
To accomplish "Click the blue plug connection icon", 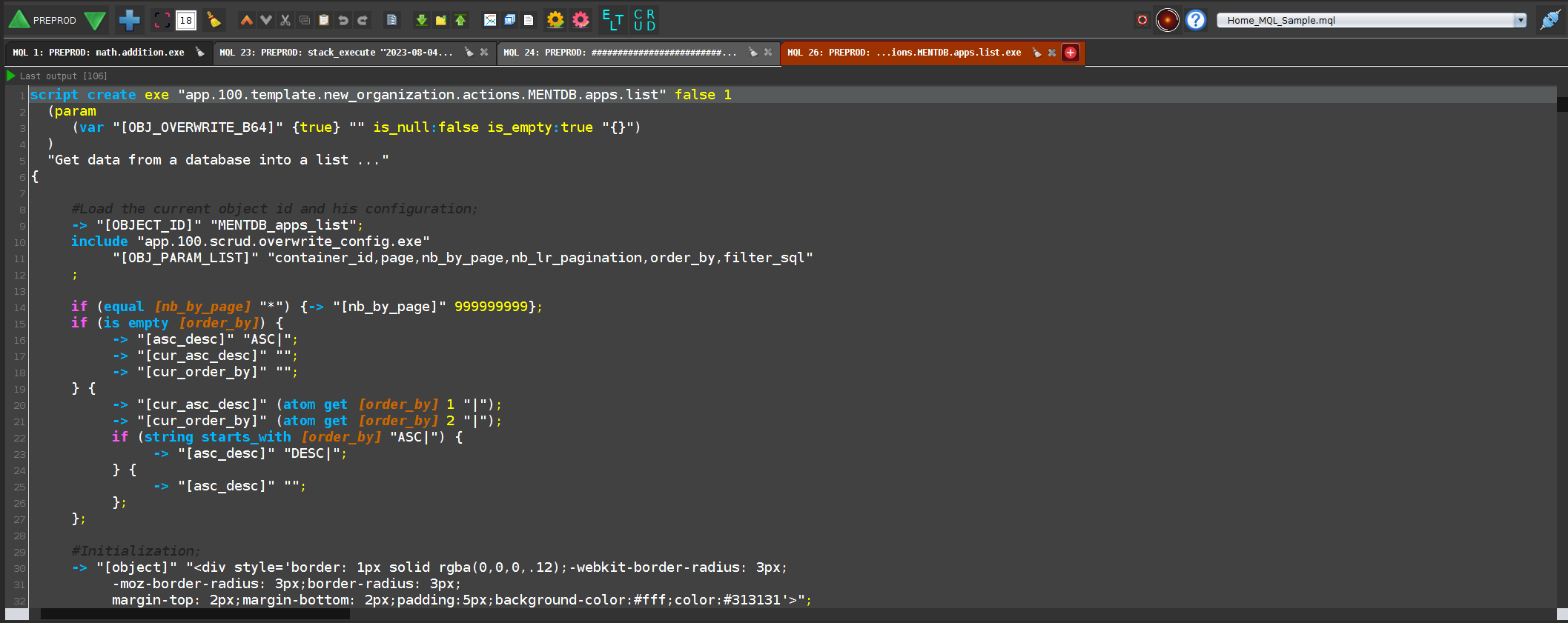I will [x=1549, y=20].
